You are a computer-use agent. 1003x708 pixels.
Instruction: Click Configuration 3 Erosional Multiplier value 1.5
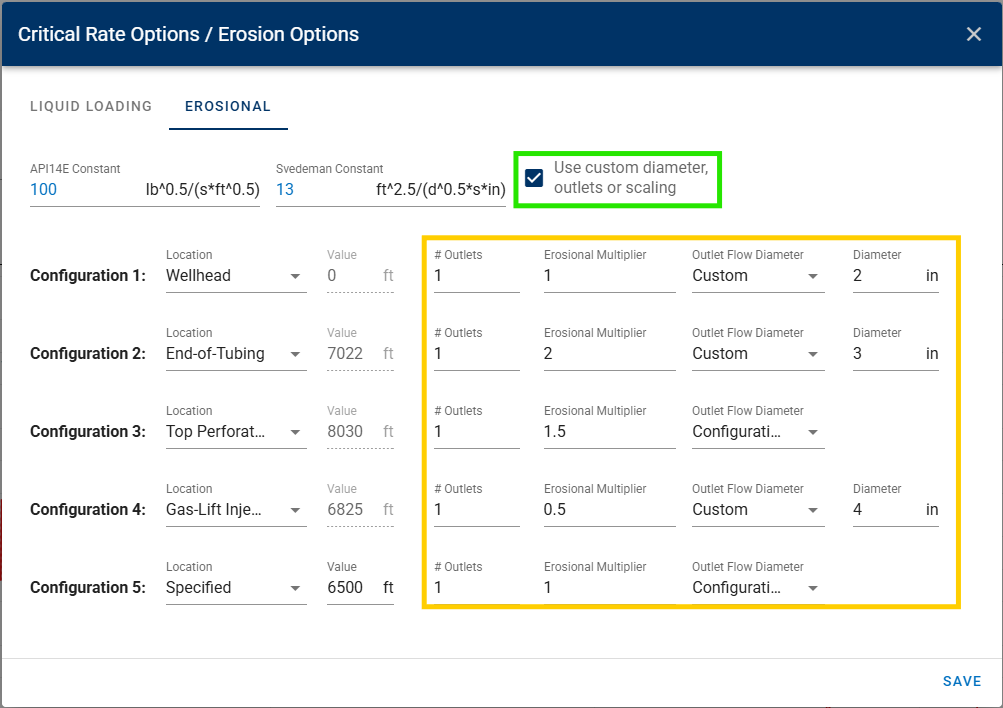point(608,432)
